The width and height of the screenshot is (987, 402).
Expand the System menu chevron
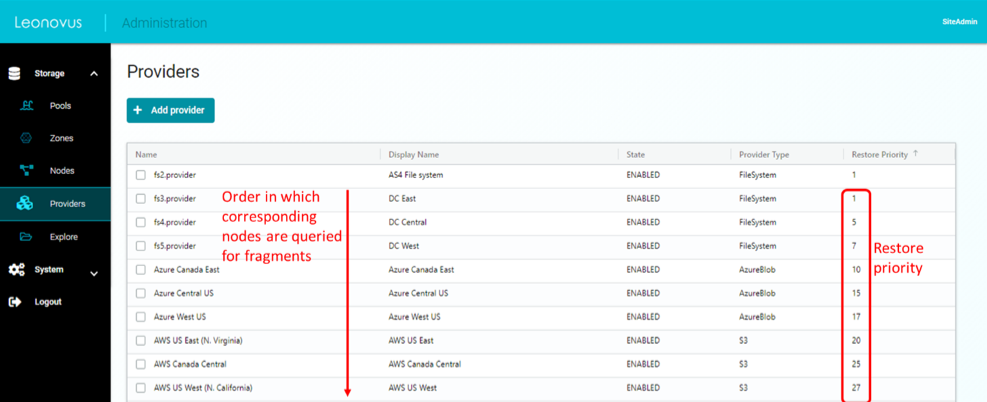click(x=94, y=274)
